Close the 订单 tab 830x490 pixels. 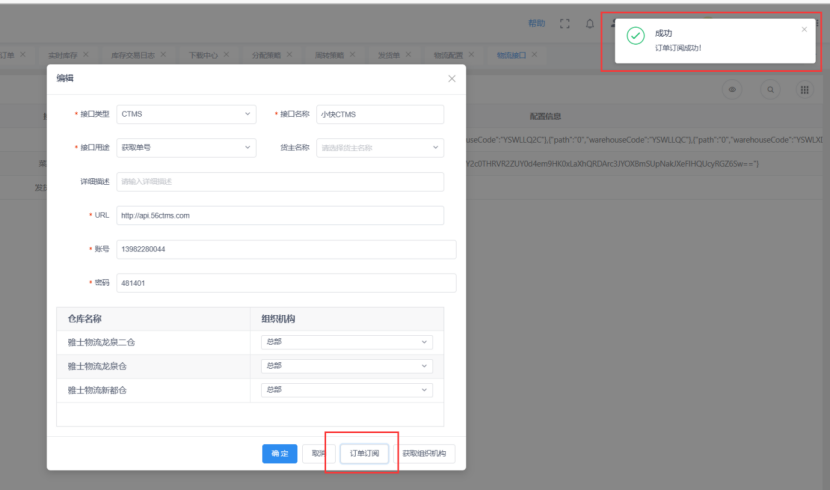(22, 55)
